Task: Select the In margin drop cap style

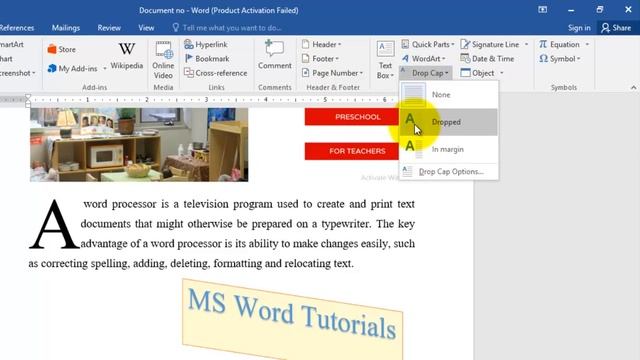Action: click(449, 149)
